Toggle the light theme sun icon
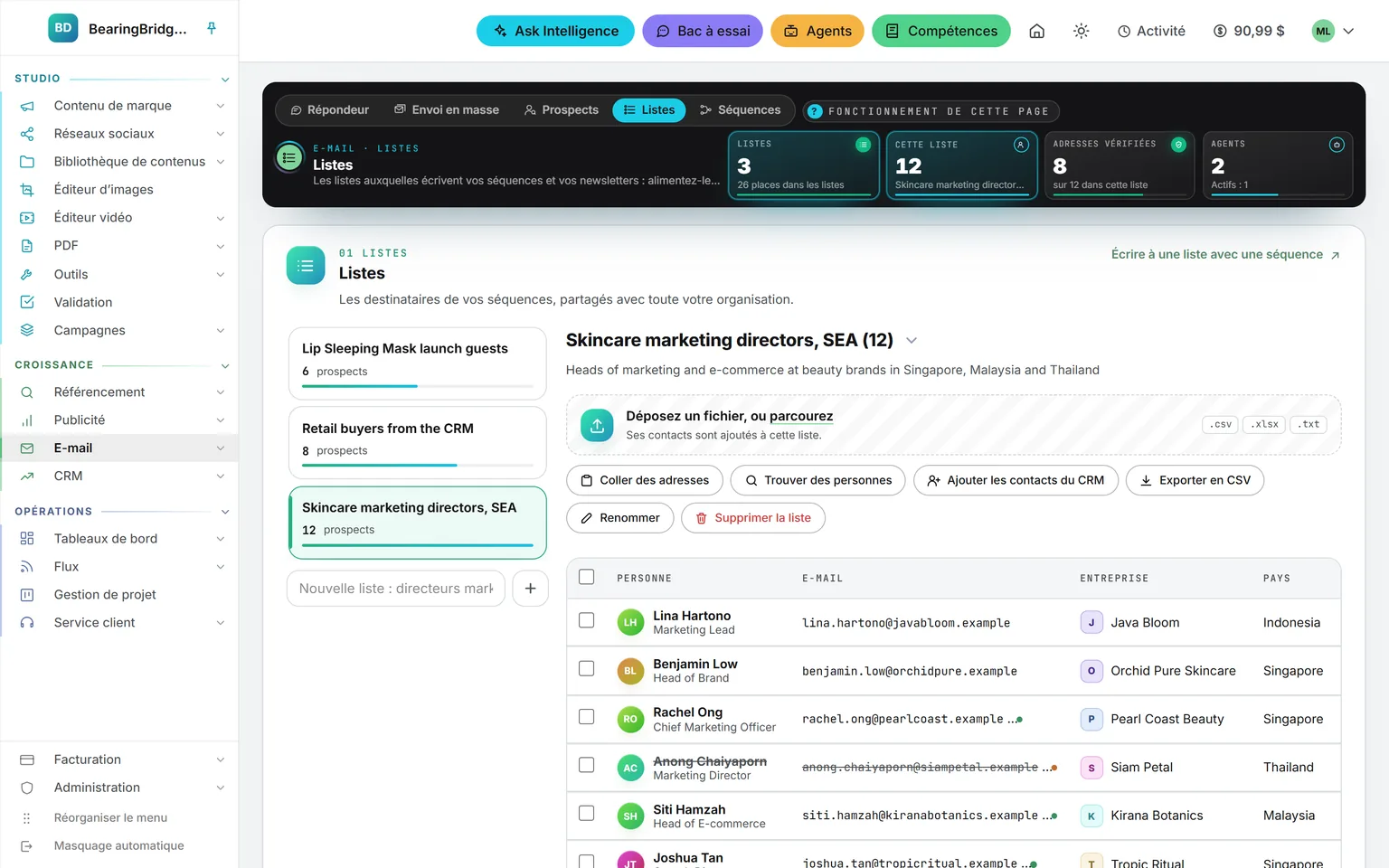The height and width of the screenshot is (868, 1389). (1081, 31)
